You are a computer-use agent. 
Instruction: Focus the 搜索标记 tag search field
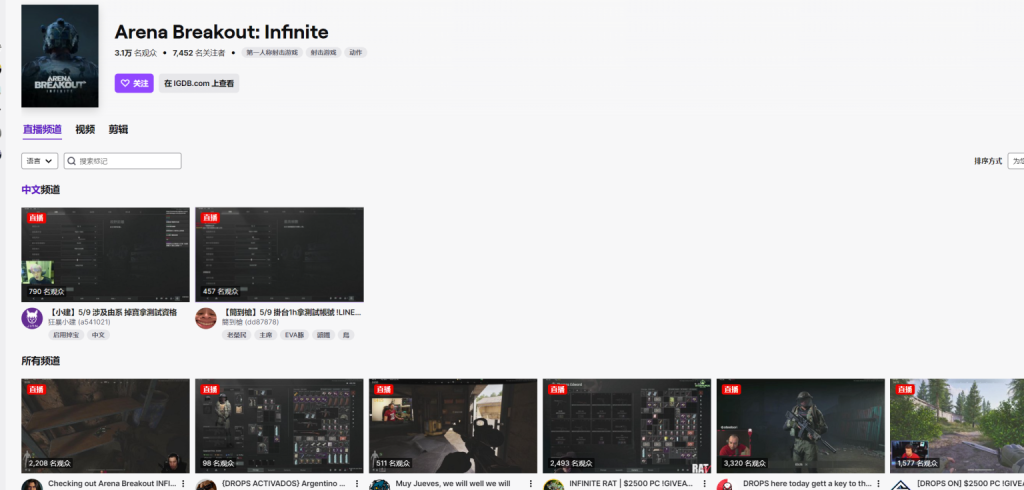[x=122, y=161]
